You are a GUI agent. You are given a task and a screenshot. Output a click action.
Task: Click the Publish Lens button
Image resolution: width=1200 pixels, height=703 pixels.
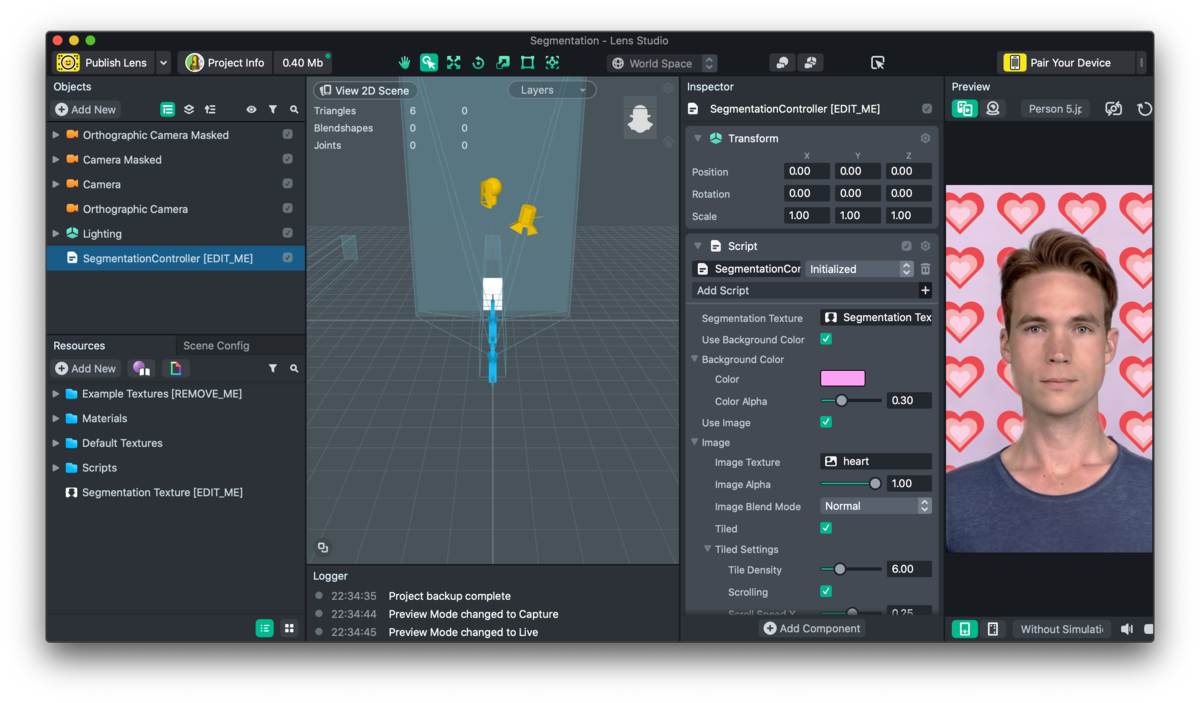(x=102, y=63)
